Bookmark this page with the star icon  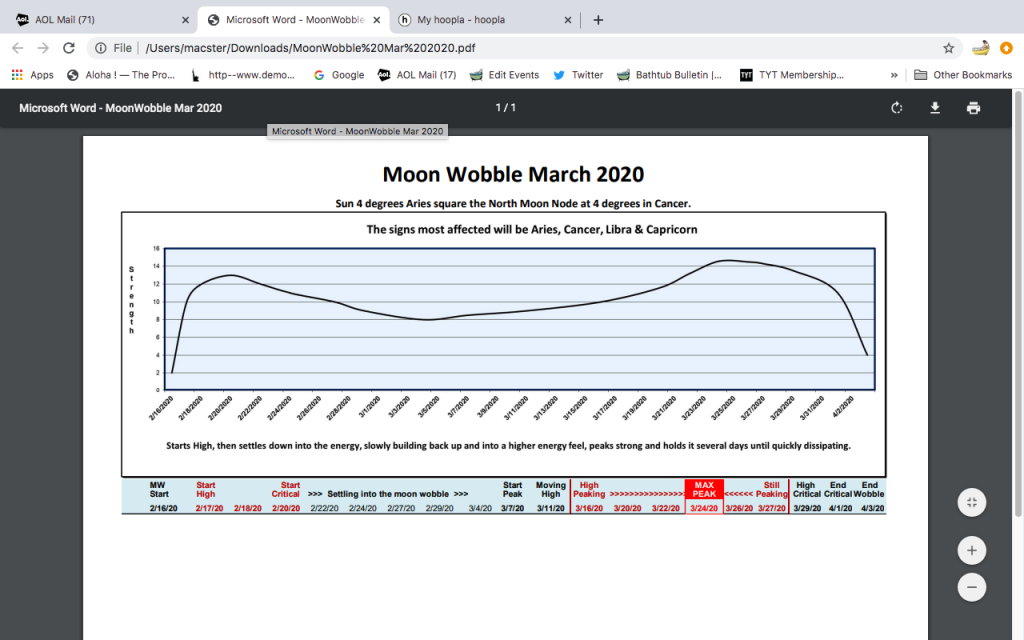click(948, 48)
